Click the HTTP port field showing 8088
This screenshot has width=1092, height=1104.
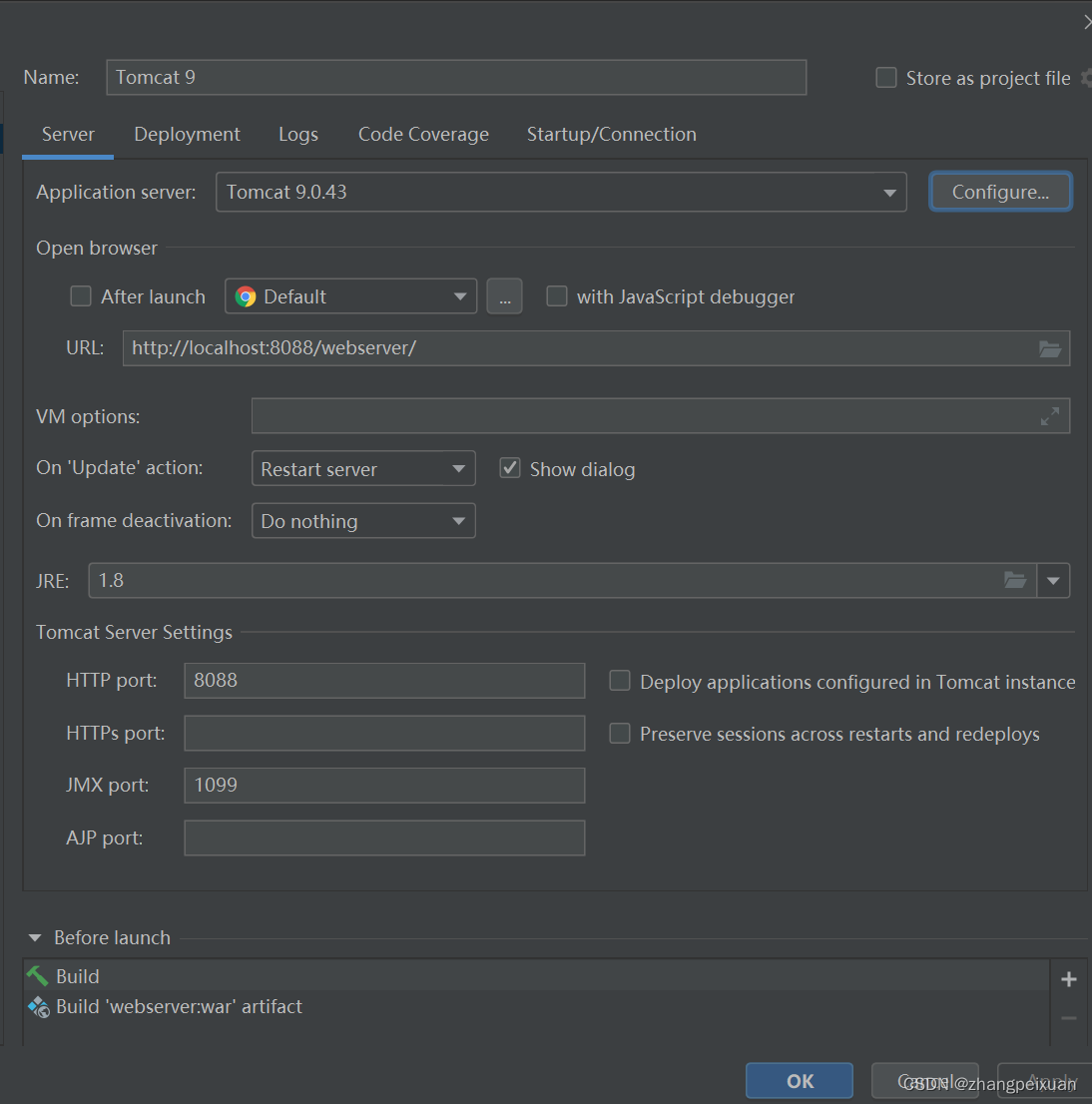coord(384,681)
